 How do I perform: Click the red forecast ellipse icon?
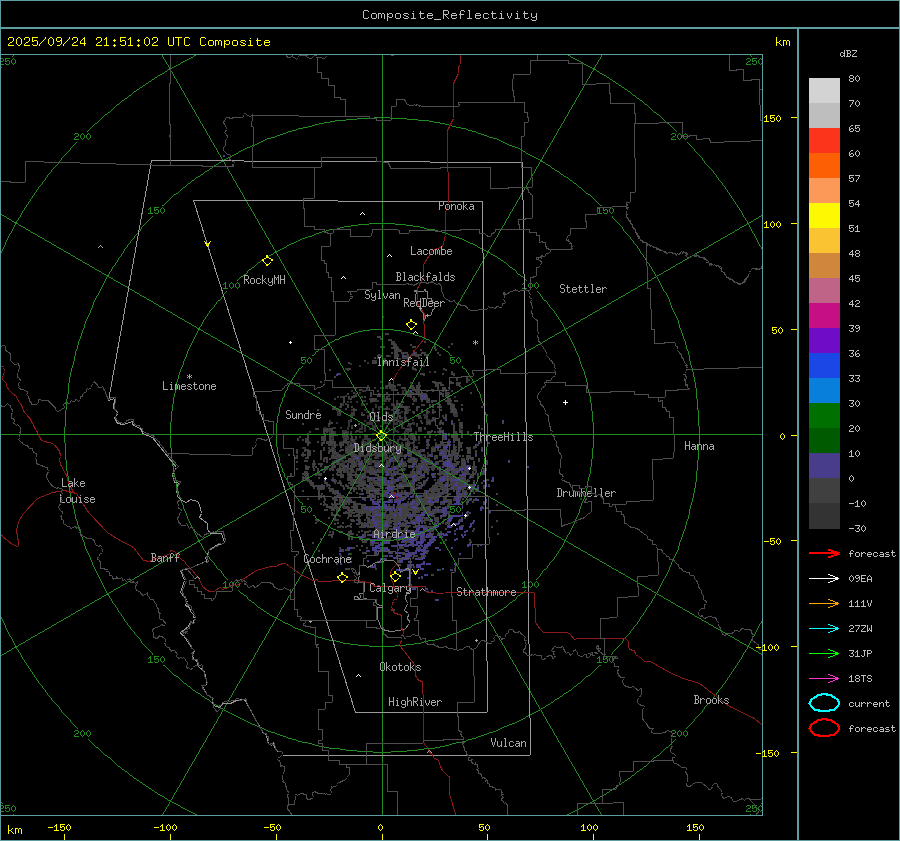pos(824,728)
